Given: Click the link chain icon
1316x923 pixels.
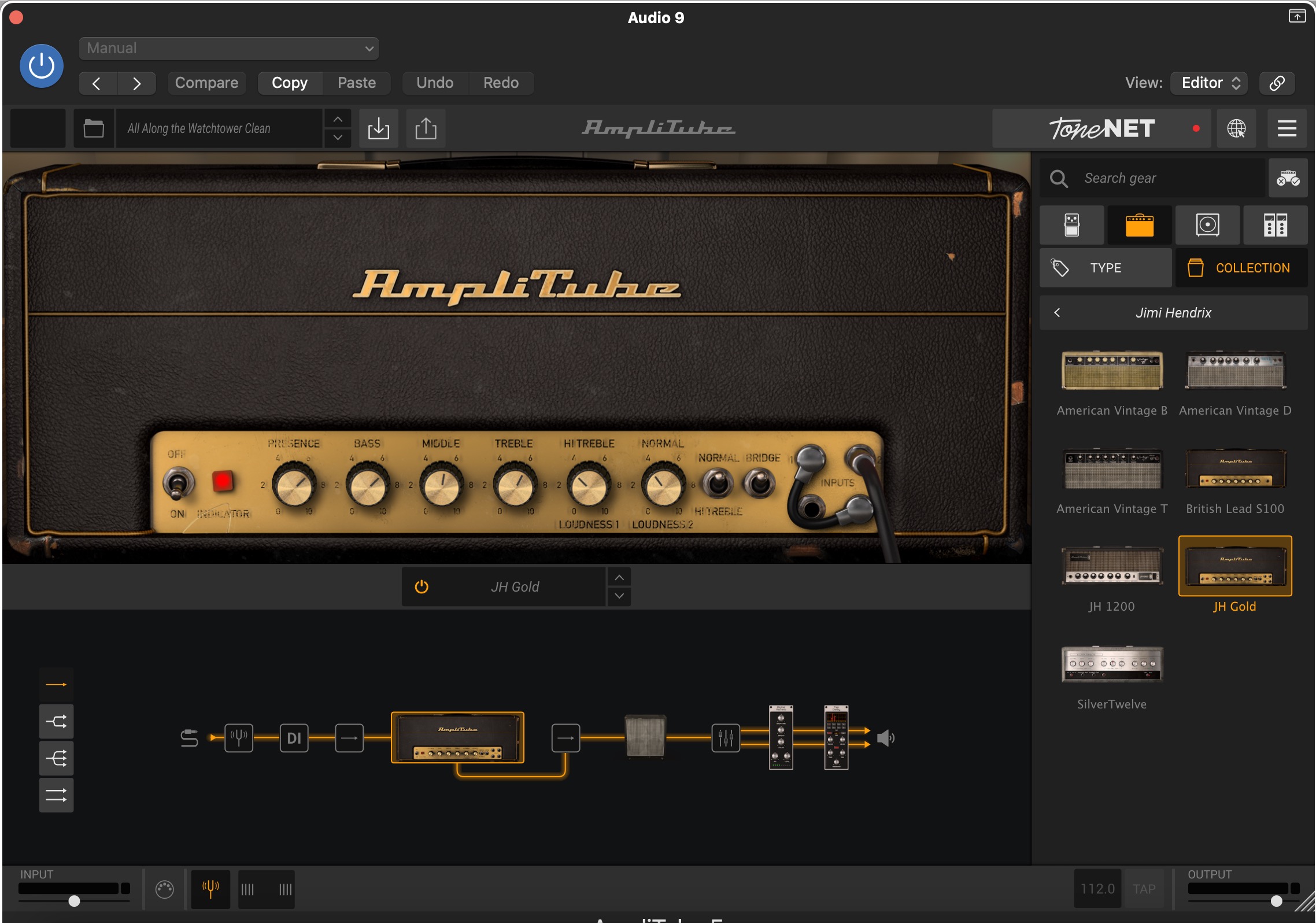Looking at the screenshot, I should click(x=1277, y=83).
